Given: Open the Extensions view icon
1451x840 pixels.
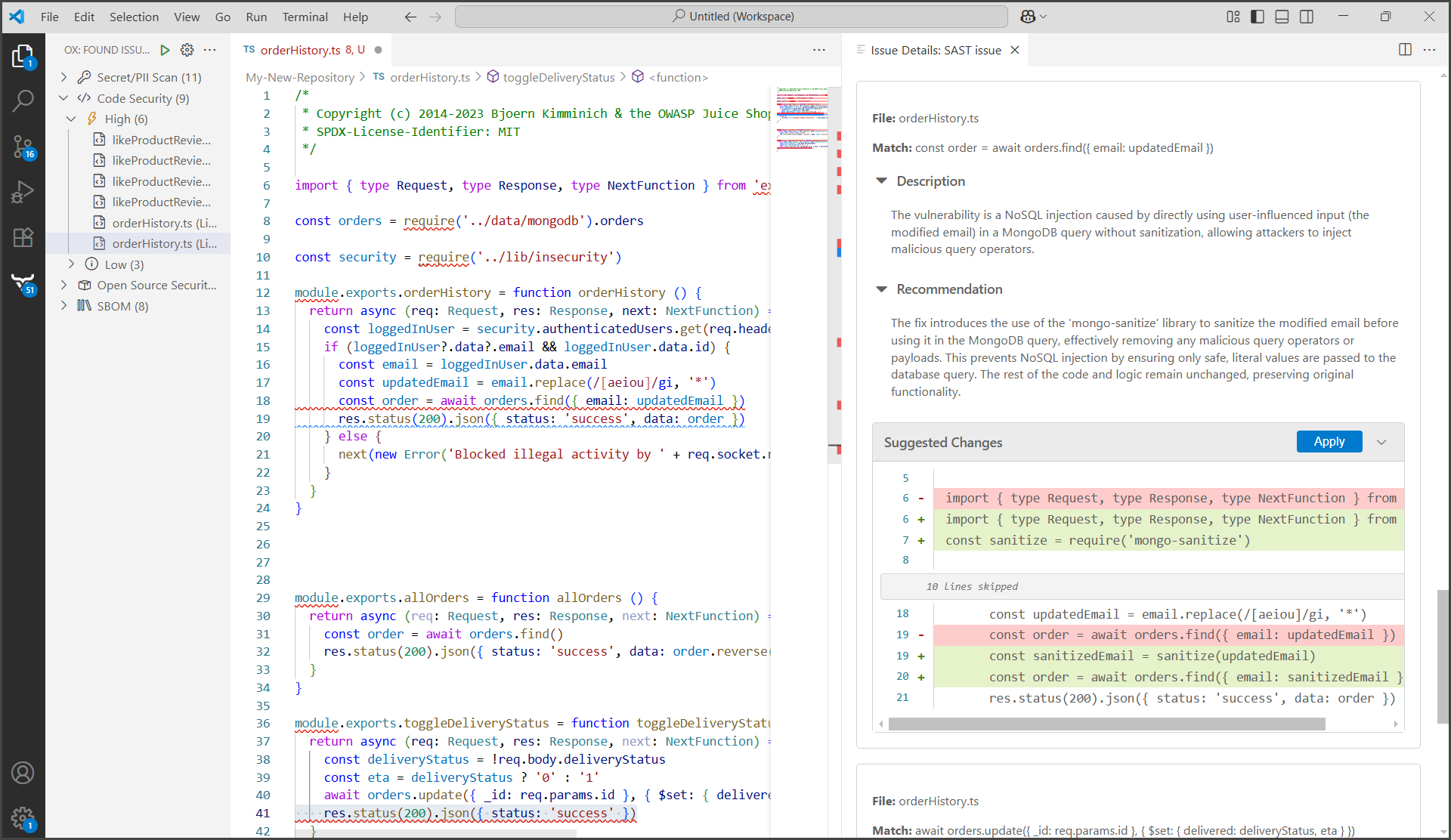Looking at the screenshot, I should [x=23, y=237].
